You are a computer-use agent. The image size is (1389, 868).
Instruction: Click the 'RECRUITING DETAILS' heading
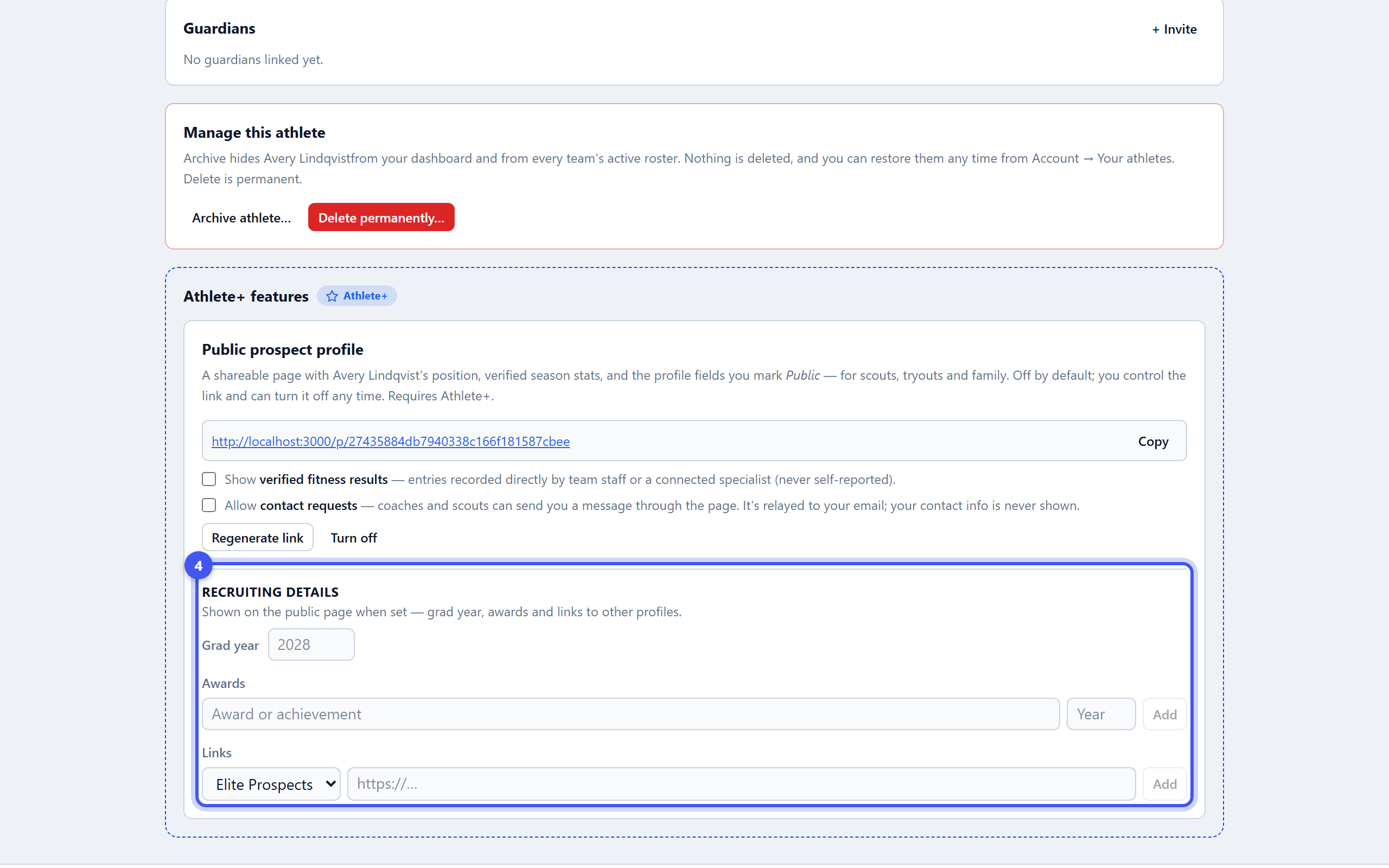(x=270, y=592)
